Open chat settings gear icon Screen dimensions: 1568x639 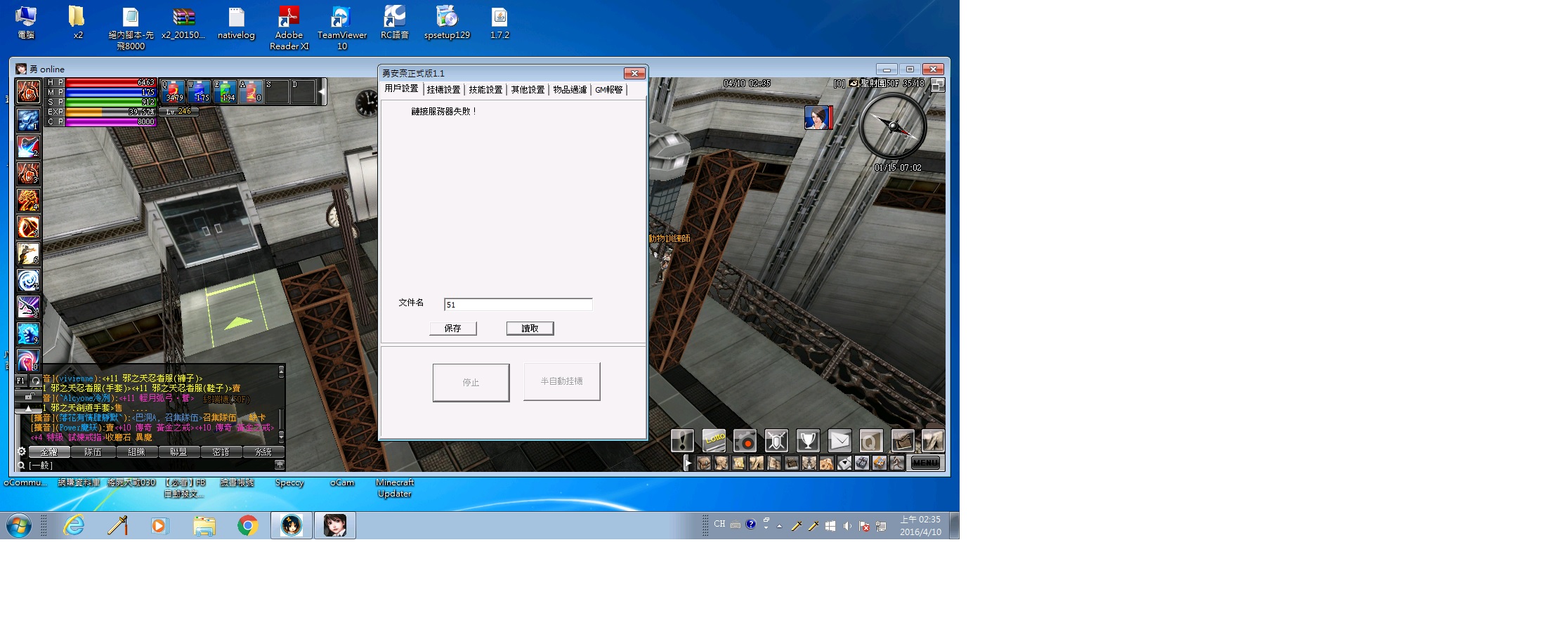tap(22, 452)
